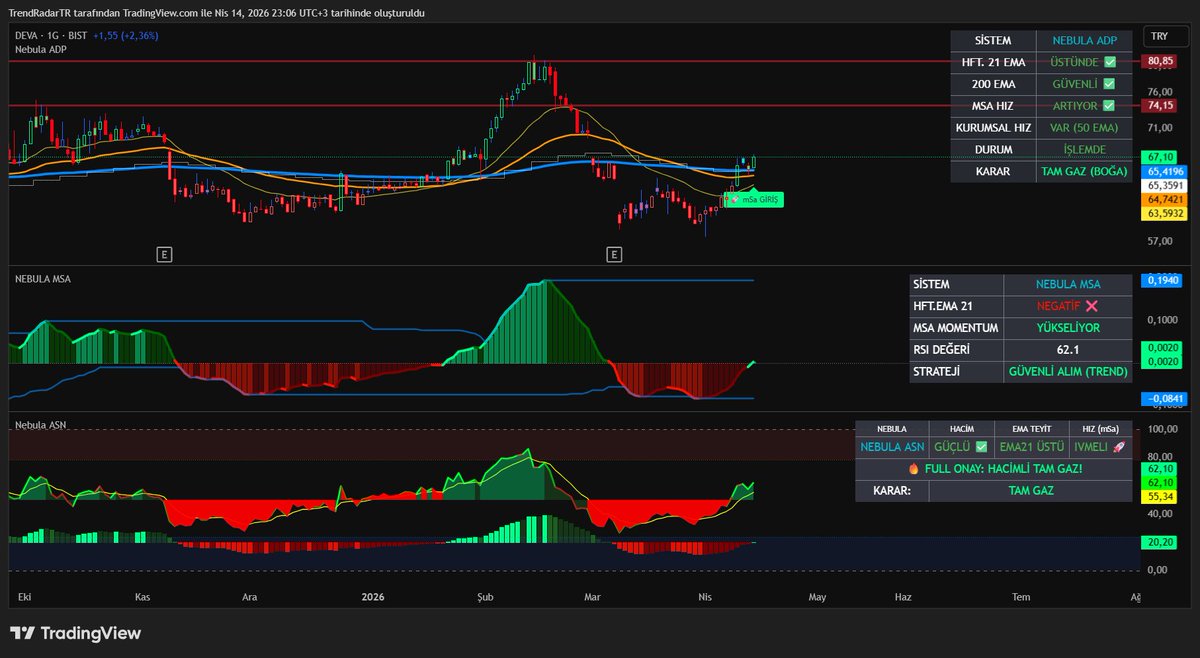Click the 63,5932 yellow price label
The height and width of the screenshot is (658, 1200).
click(1164, 213)
